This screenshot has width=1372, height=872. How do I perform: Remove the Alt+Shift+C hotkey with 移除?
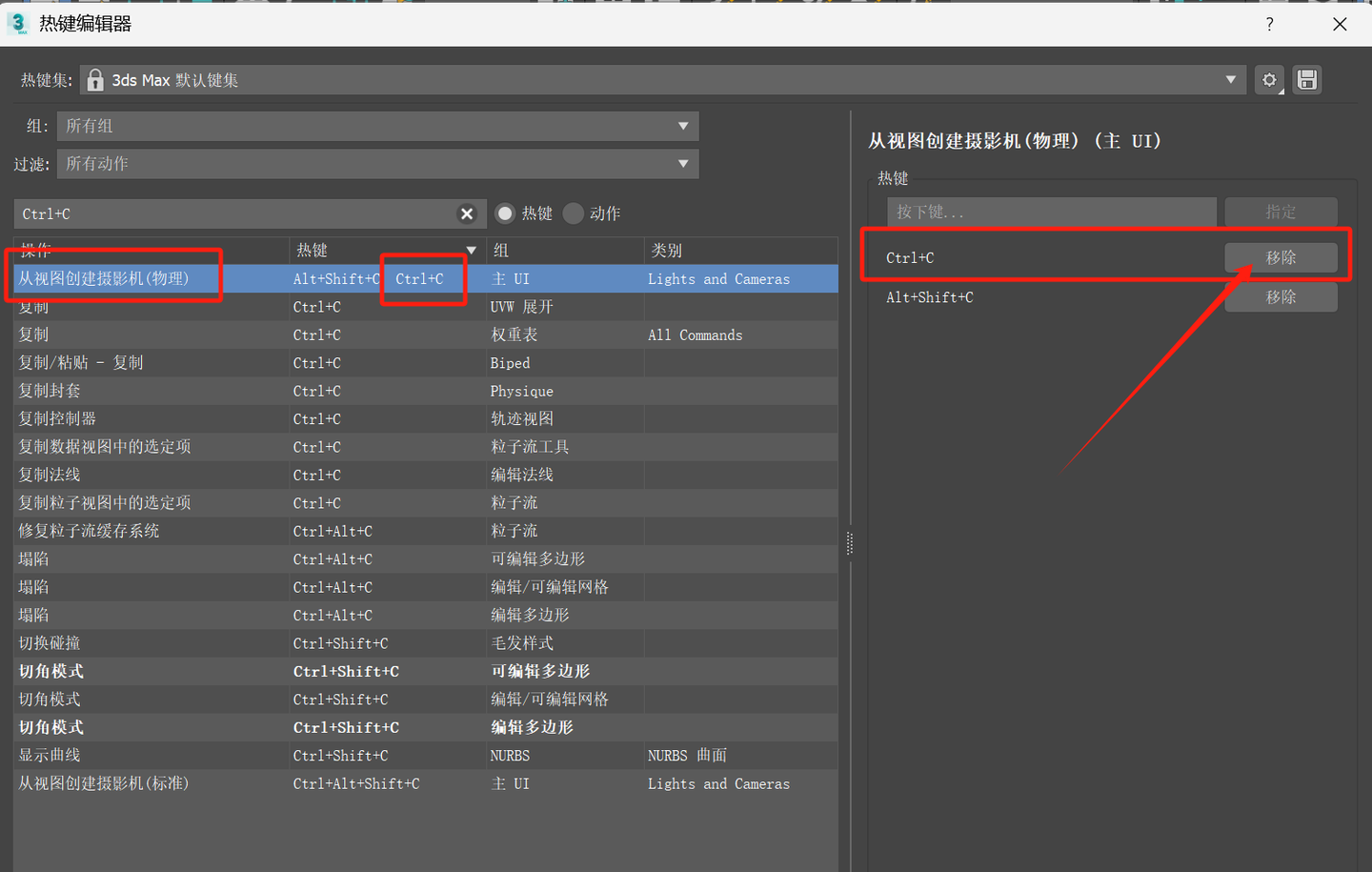pyautogui.click(x=1281, y=296)
